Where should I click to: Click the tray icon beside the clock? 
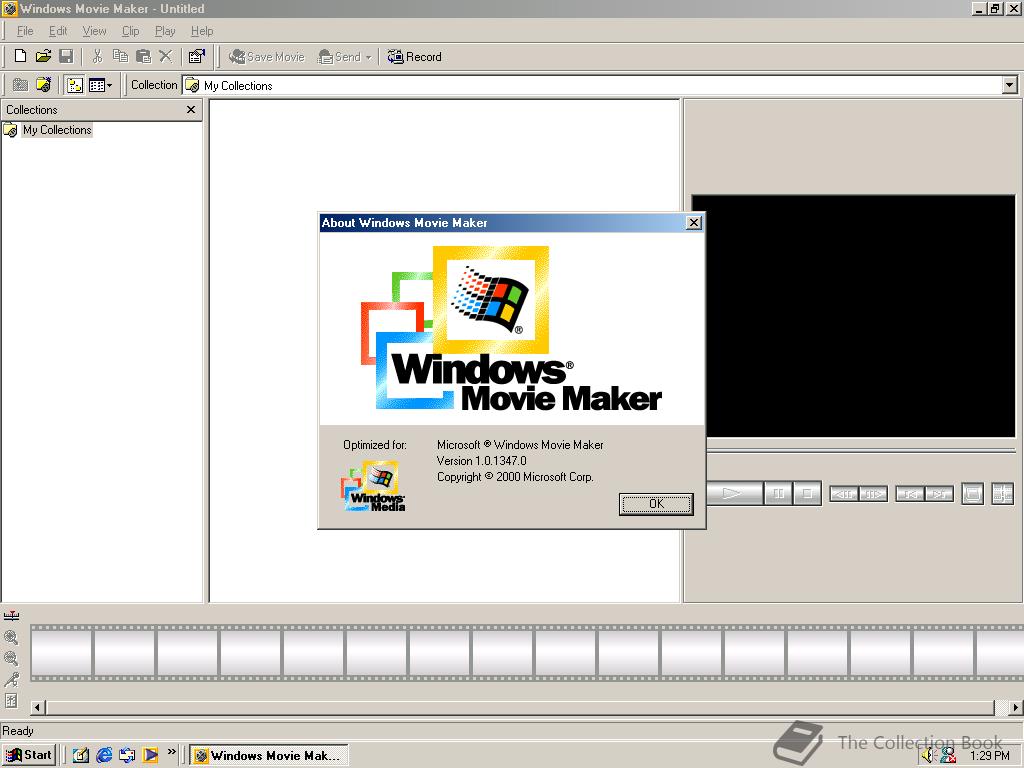pyautogui.click(x=948, y=756)
